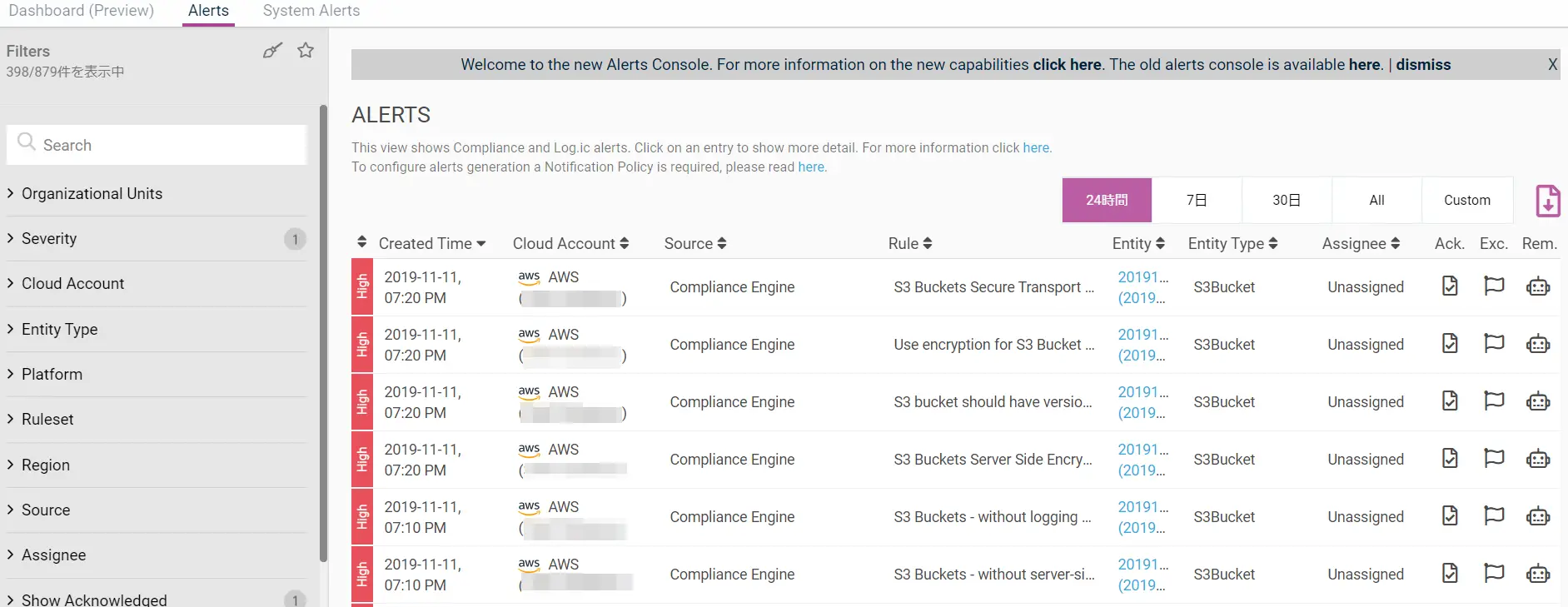
Task: Acknowledge the S3 Buckets Secure Transport alert
Action: [1450, 286]
